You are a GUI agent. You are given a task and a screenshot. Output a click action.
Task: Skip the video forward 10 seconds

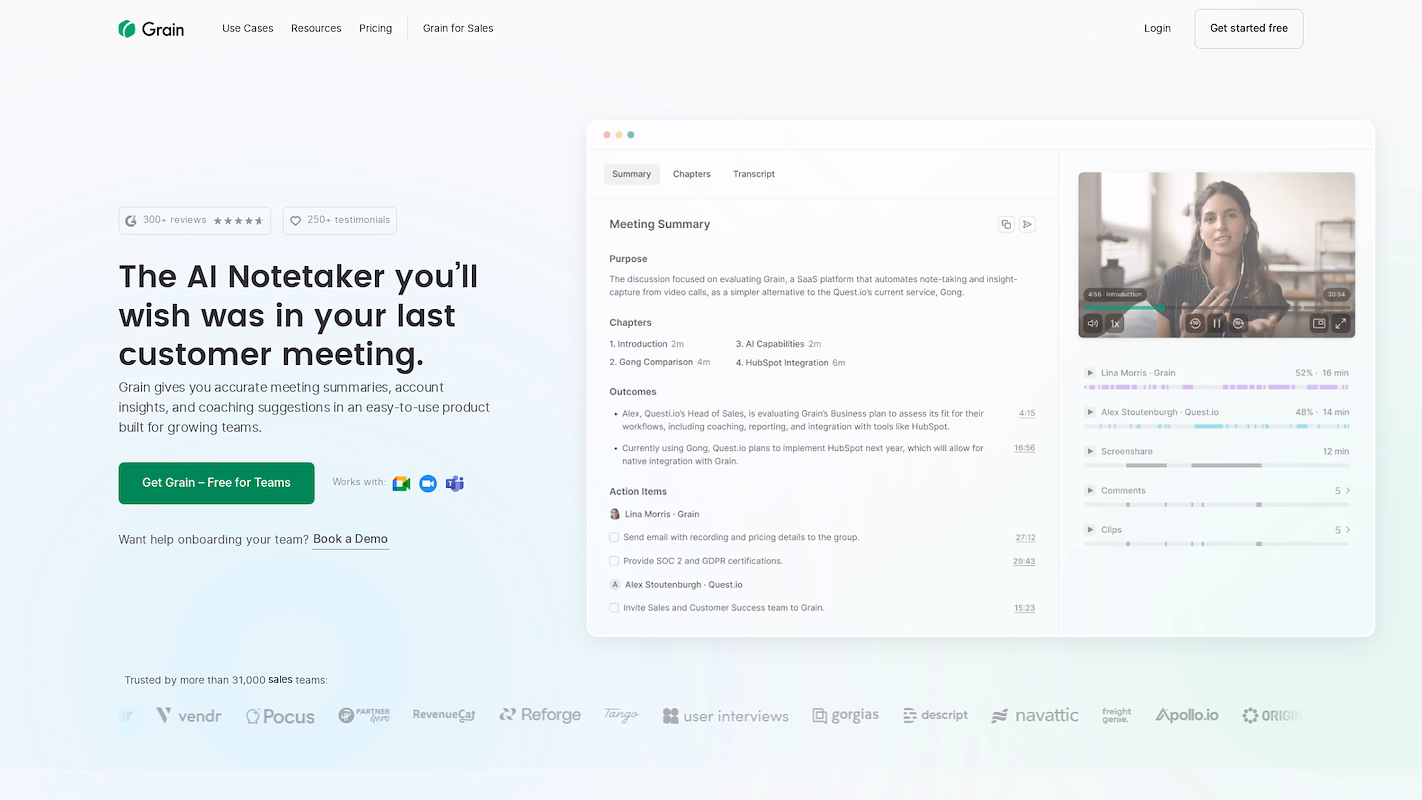click(1239, 323)
